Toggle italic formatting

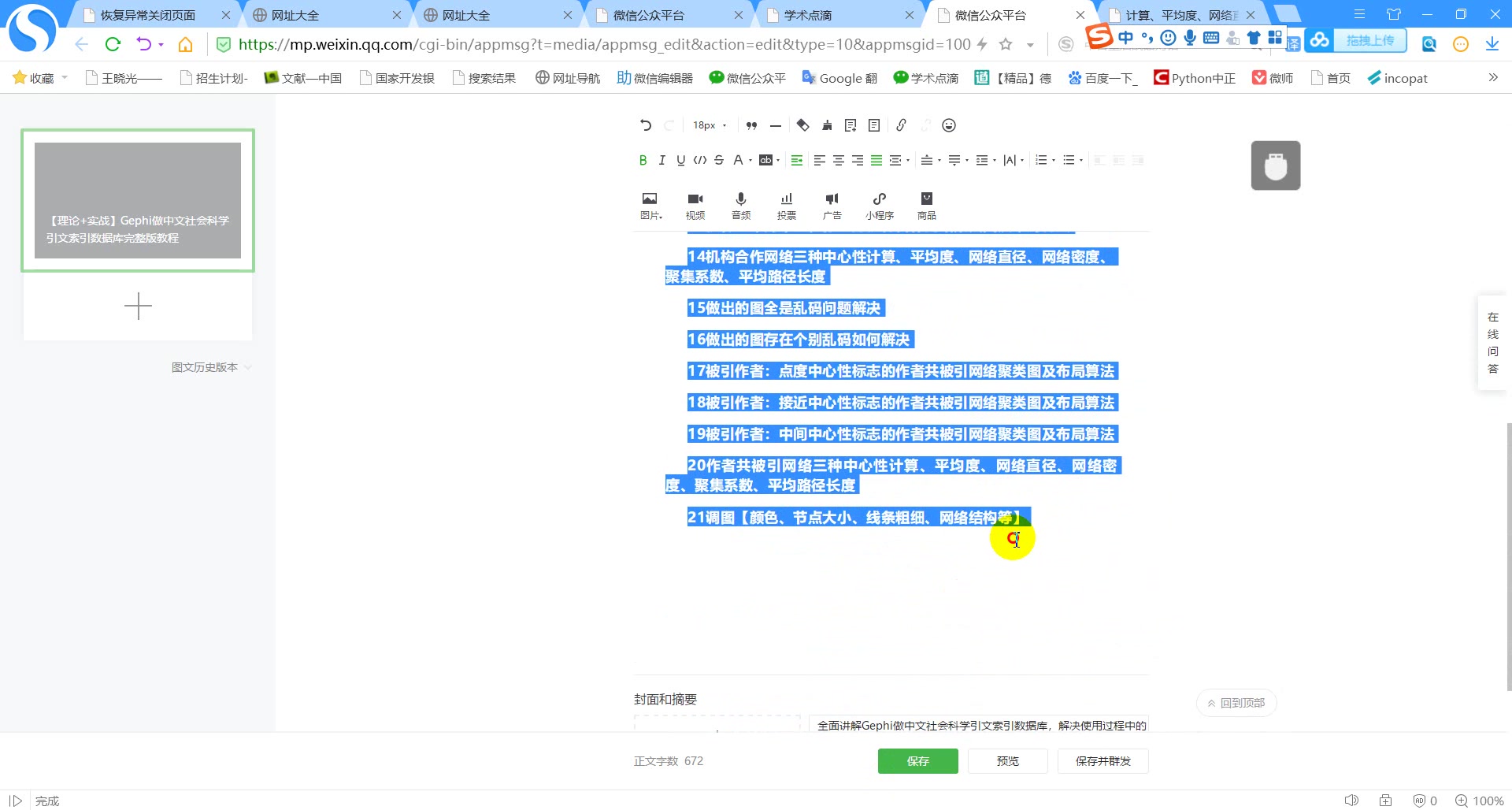661,160
